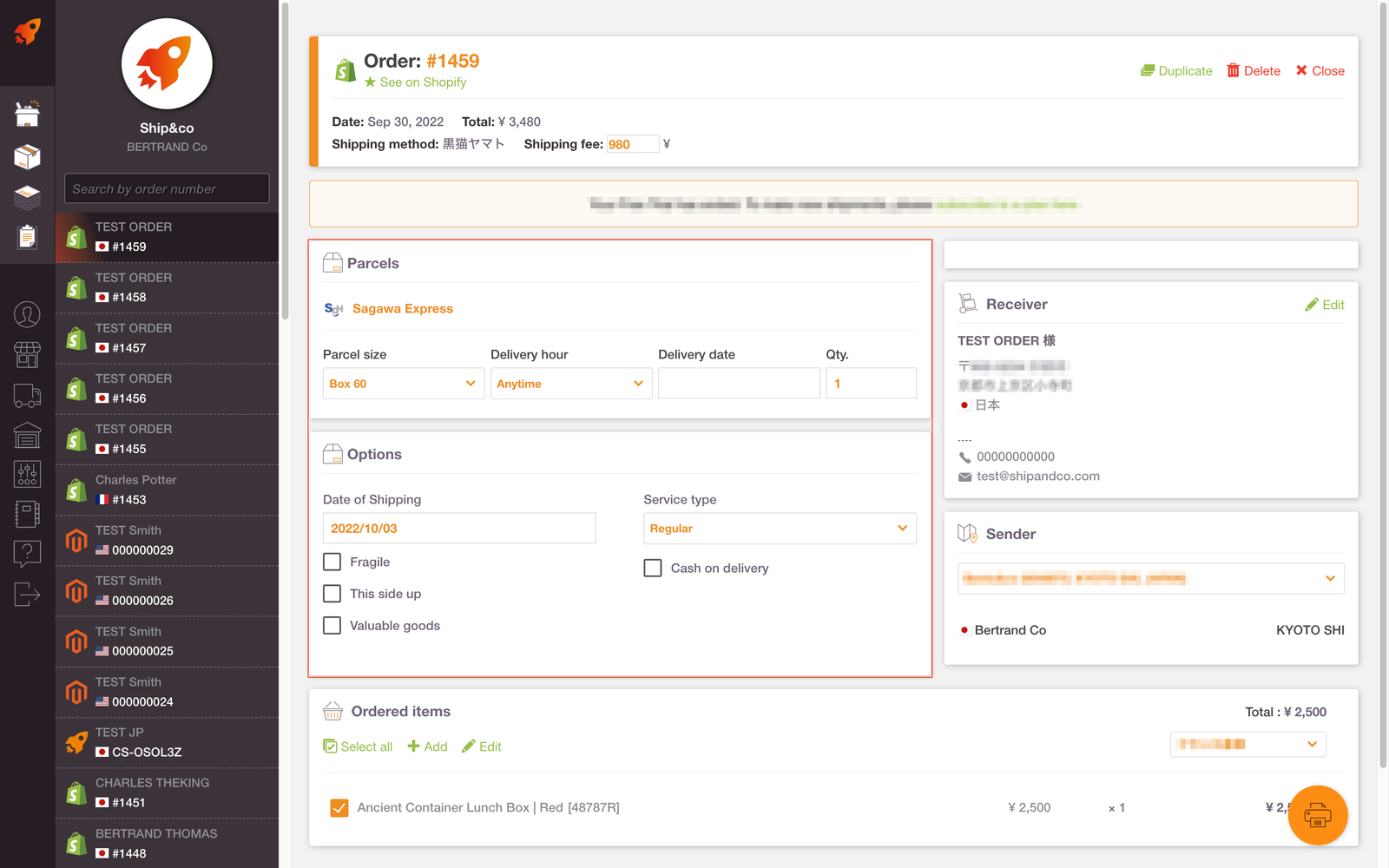
Task: Enable the Fragile checkbox
Action: click(x=332, y=562)
